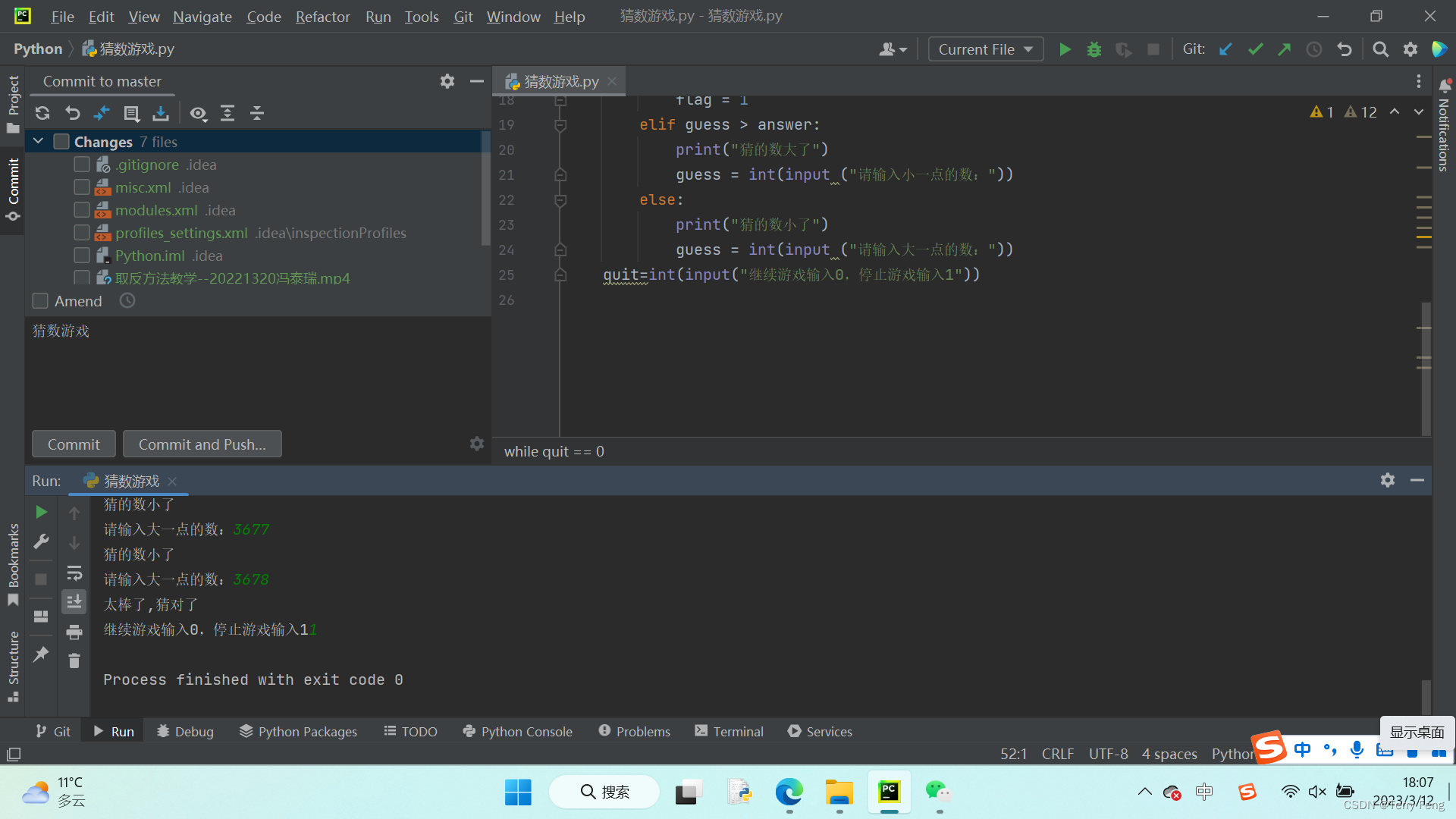Clear Run console with the trash icon

pos(74,661)
